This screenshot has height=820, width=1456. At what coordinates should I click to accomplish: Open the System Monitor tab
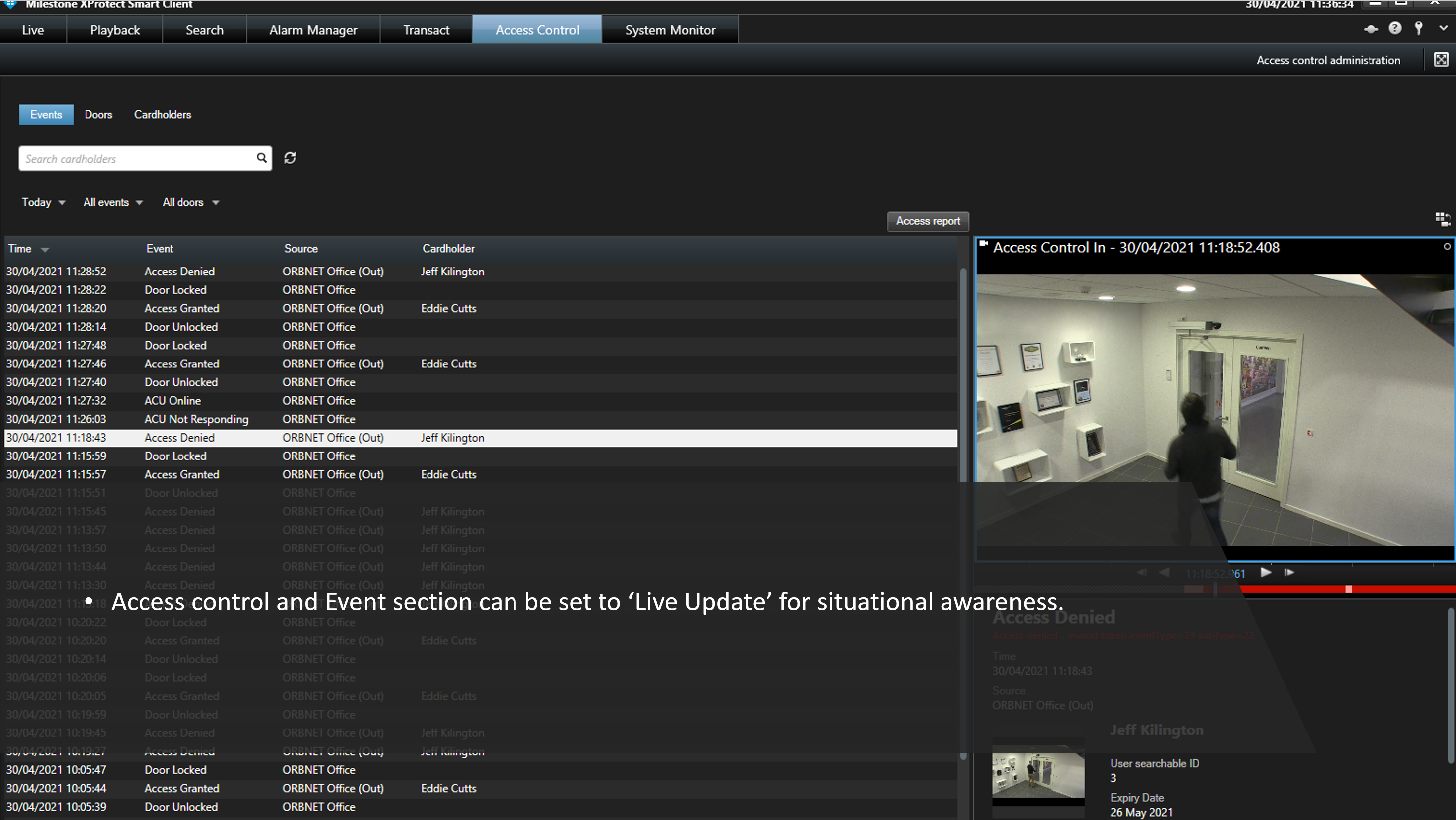(671, 30)
